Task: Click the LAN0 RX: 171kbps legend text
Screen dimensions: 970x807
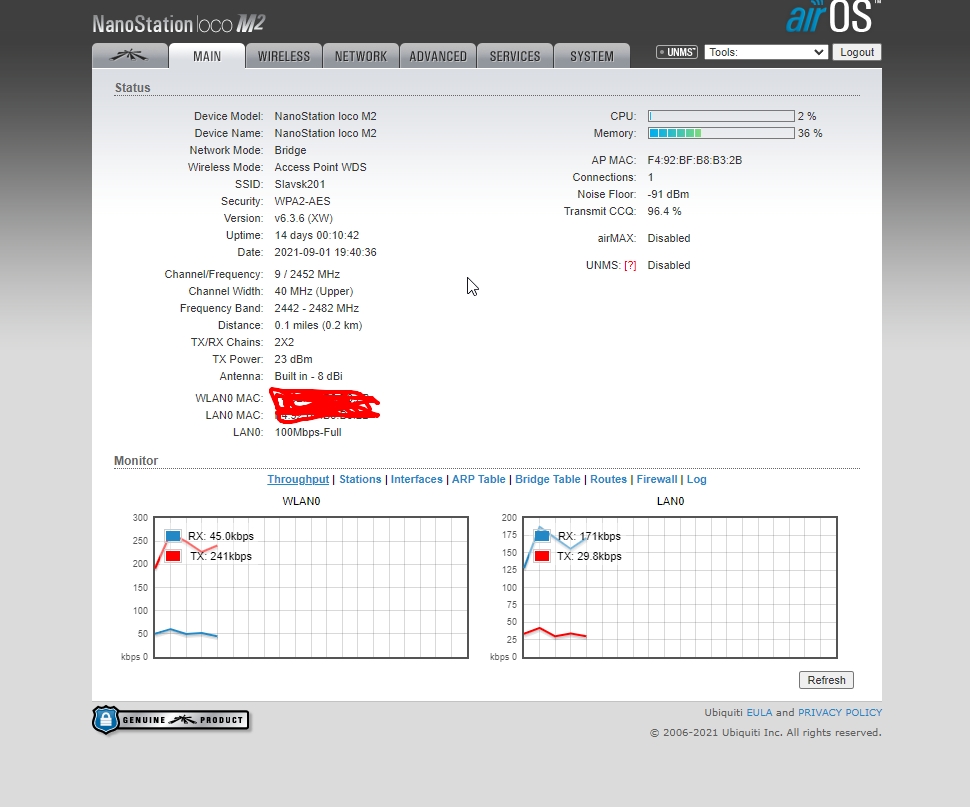Action: [x=589, y=536]
